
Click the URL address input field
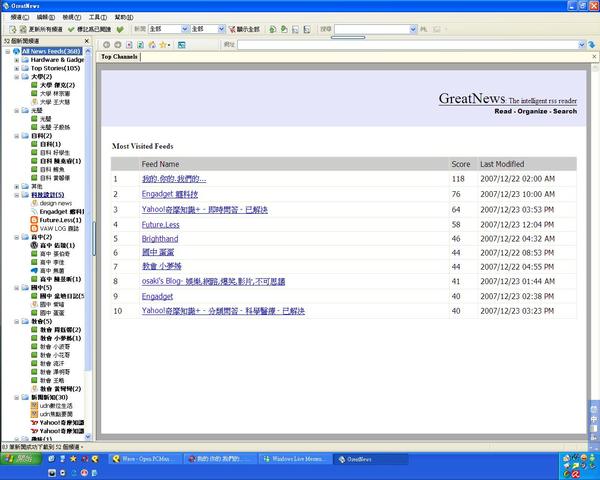[x=408, y=45]
